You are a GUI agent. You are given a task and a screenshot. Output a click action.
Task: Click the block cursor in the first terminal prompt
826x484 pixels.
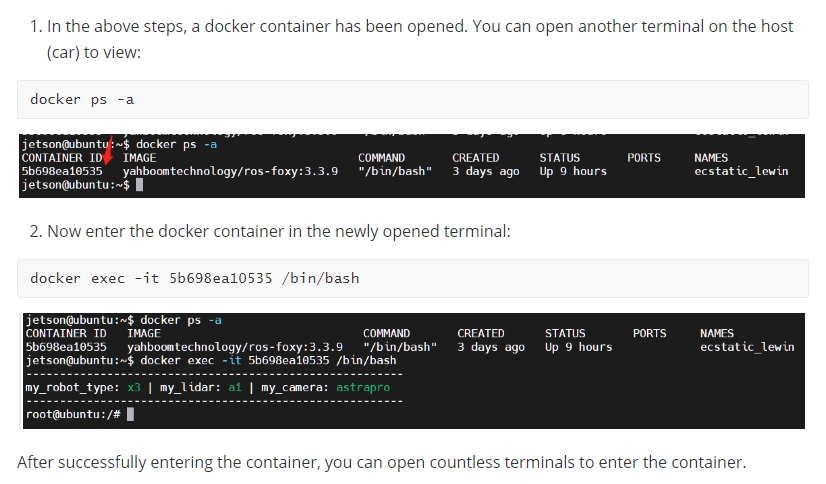click(139, 185)
